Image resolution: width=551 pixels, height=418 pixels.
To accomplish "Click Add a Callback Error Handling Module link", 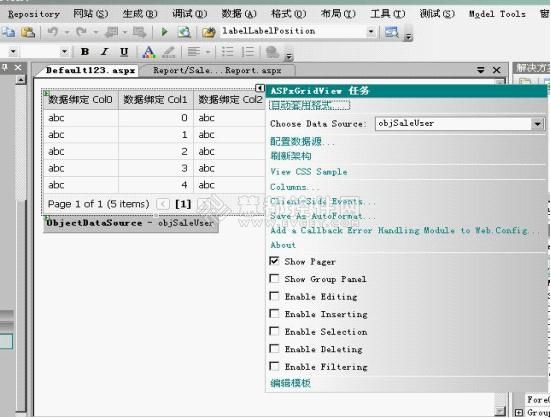I will click(404, 230).
